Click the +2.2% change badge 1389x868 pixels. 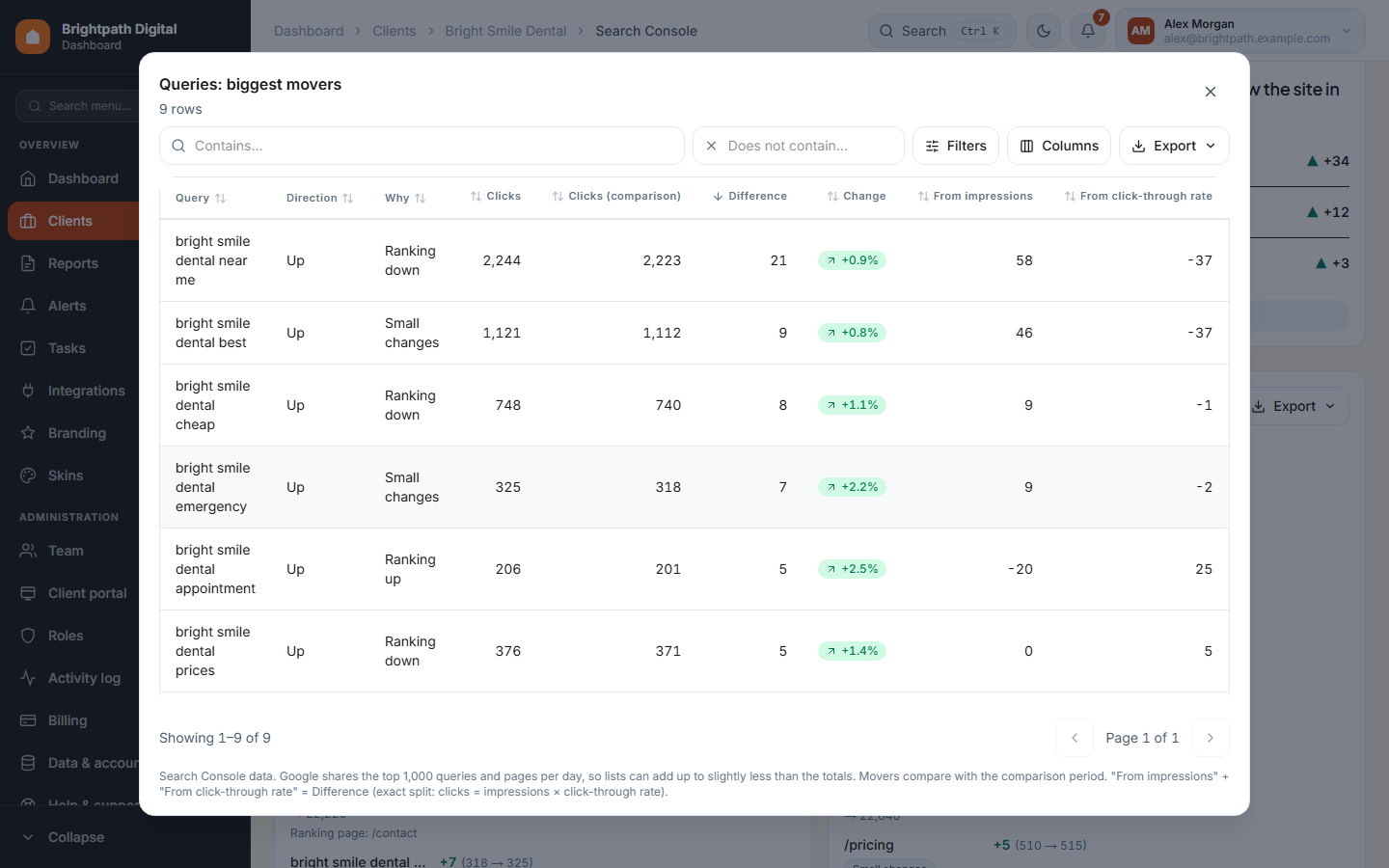[852, 487]
